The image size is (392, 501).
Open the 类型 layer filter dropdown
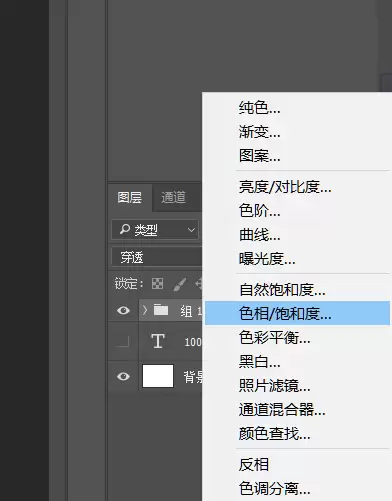click(155, 230)
